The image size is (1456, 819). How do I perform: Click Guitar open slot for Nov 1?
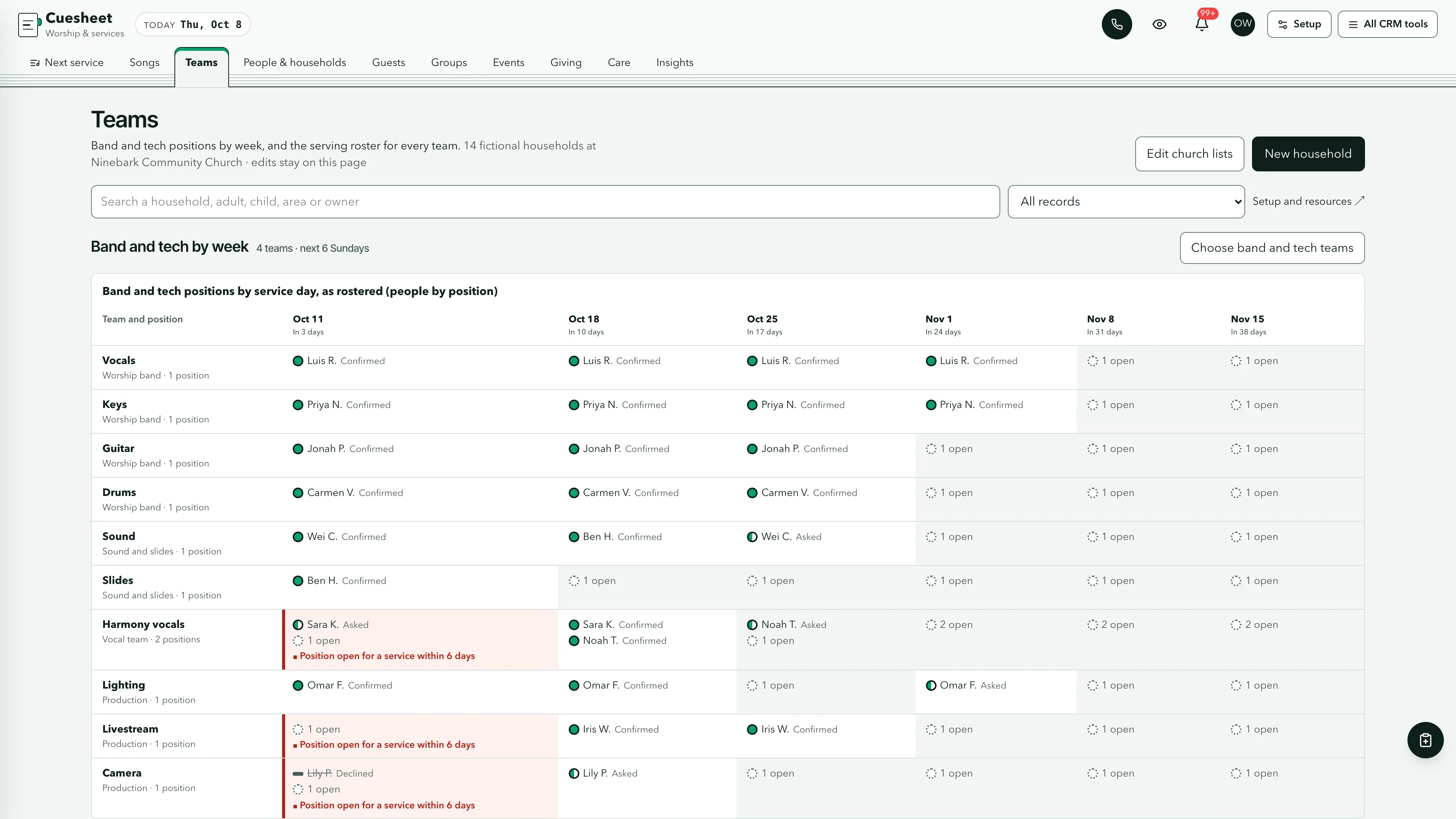tap(949, 449)
